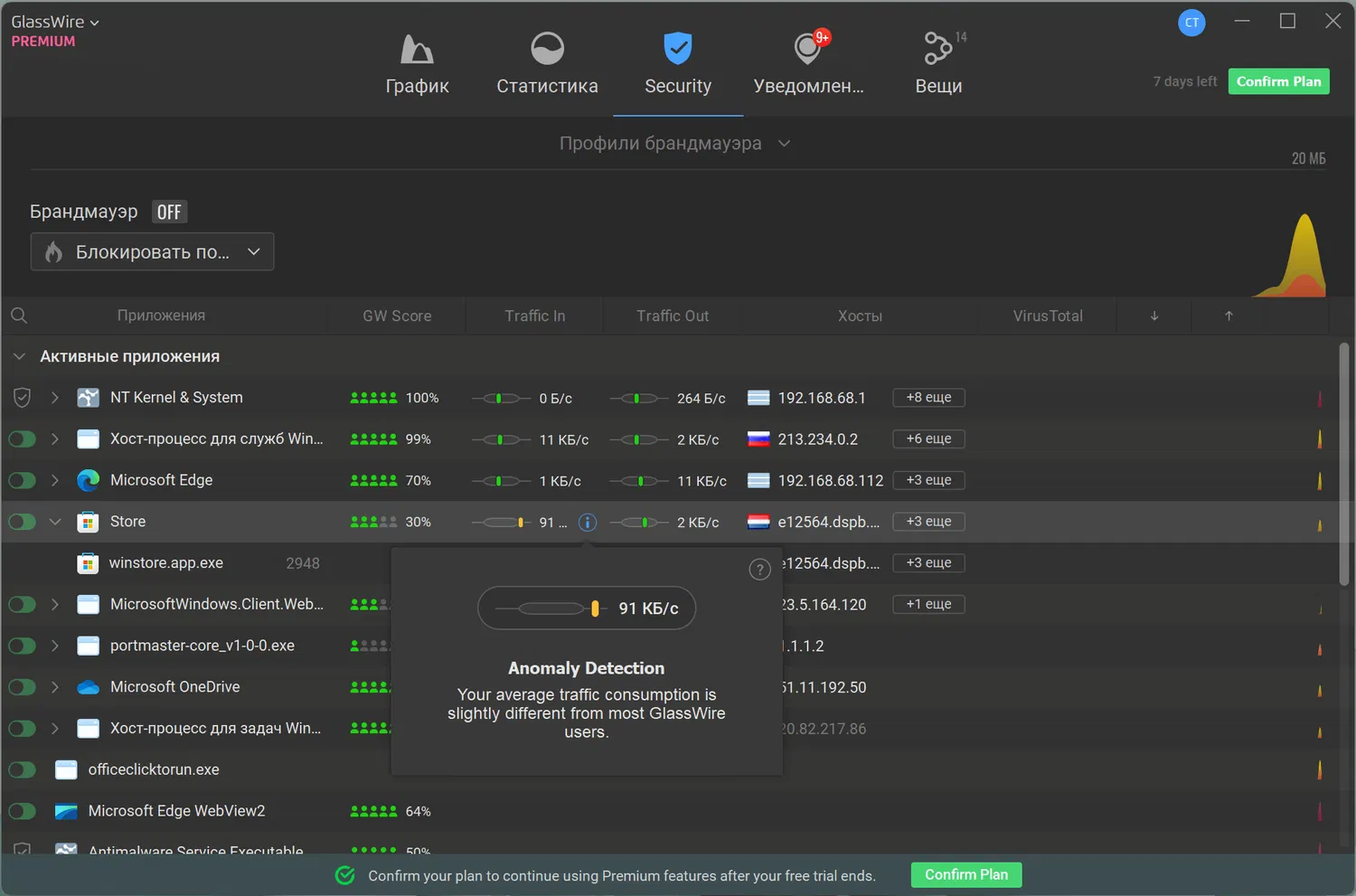Image resolution: width=1356 pixels, height=896 pixels.
Task: Click the winstore.app.exe process icon
Action: coord(88,563)
